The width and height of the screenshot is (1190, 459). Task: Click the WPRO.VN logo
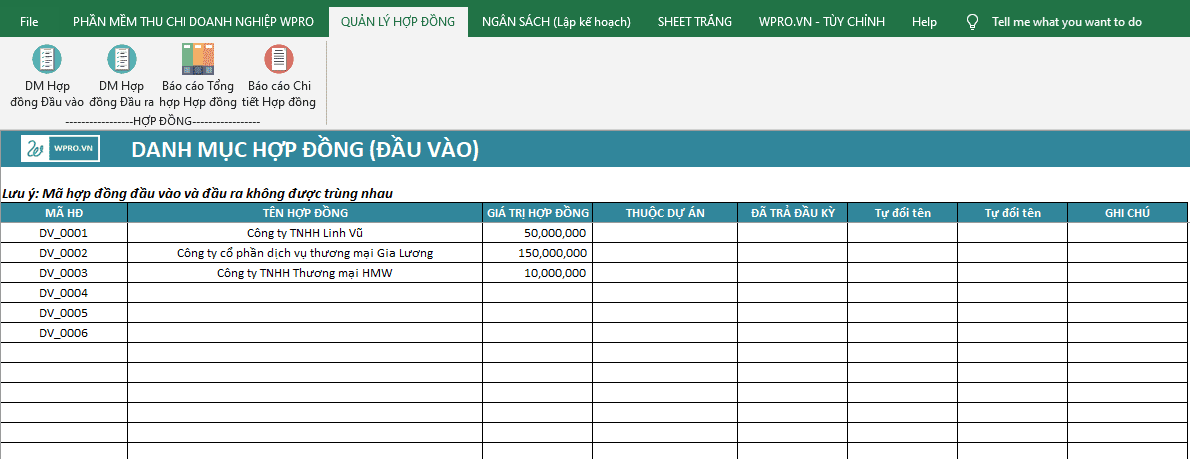coord(60,150)
